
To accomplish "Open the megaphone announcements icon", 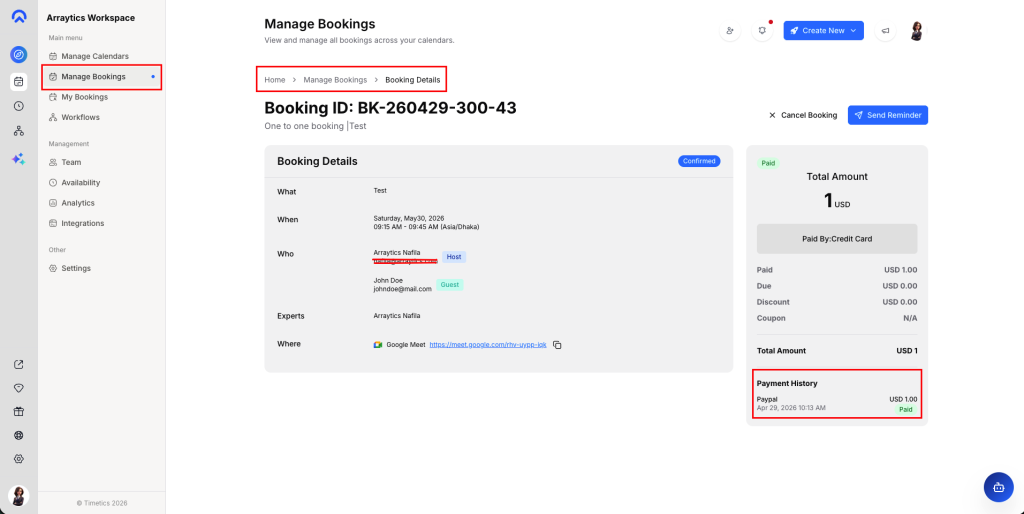I will 885,31.
